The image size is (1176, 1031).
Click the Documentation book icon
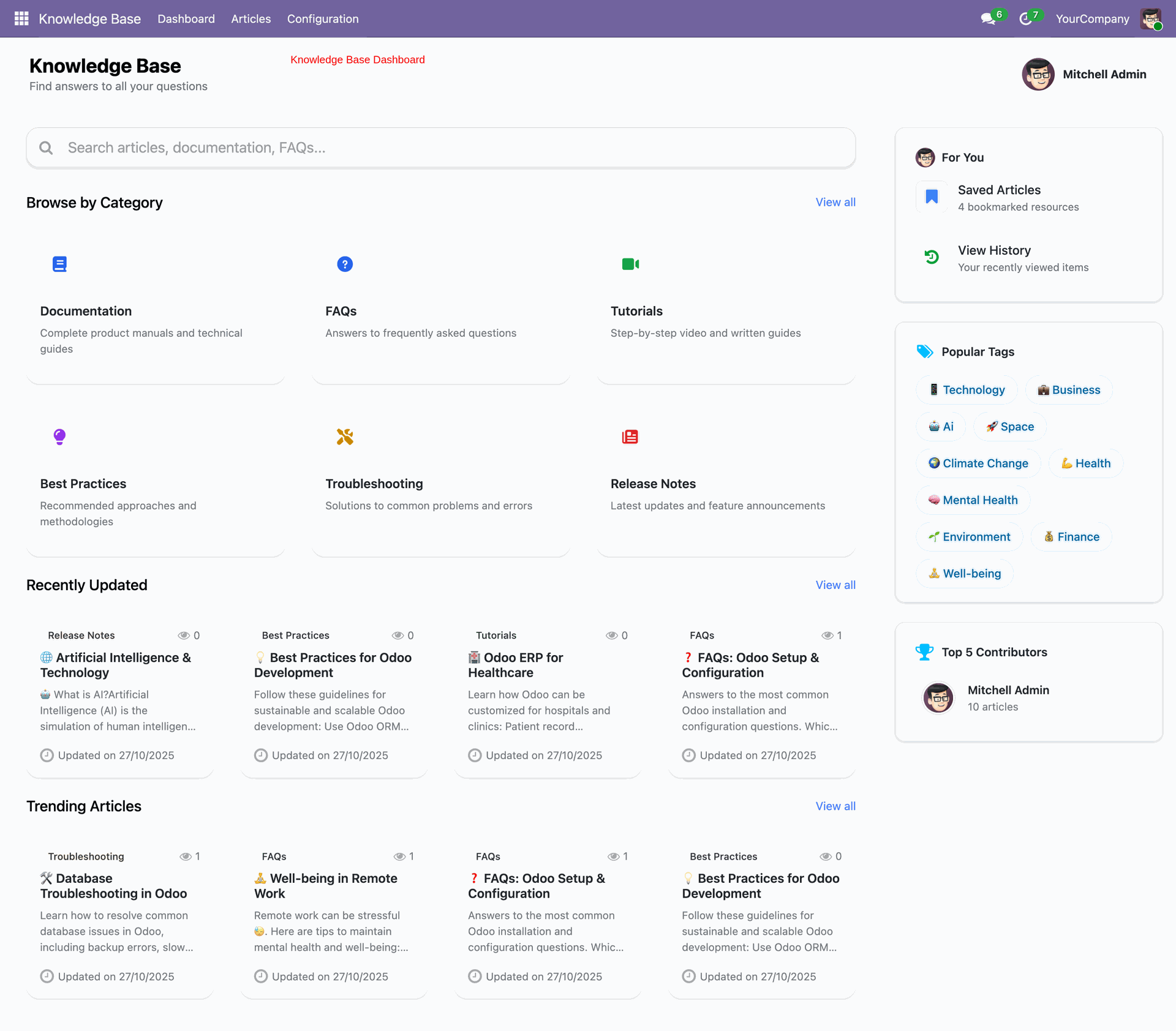coord(59,264)
